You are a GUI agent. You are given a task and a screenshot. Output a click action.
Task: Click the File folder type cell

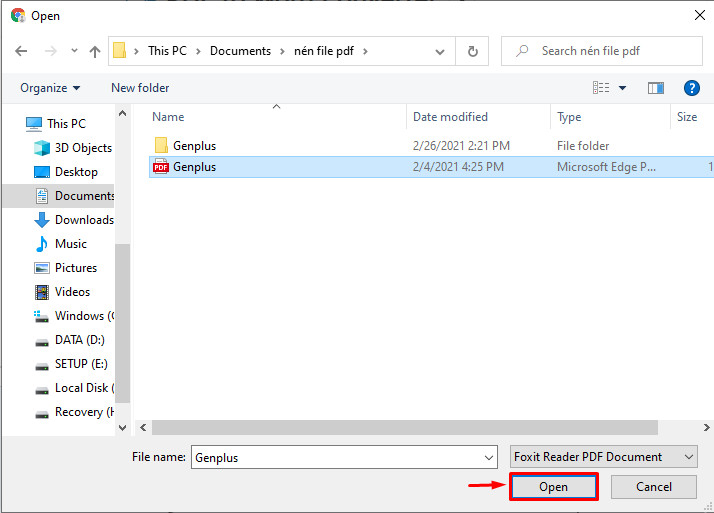[583, 146]
